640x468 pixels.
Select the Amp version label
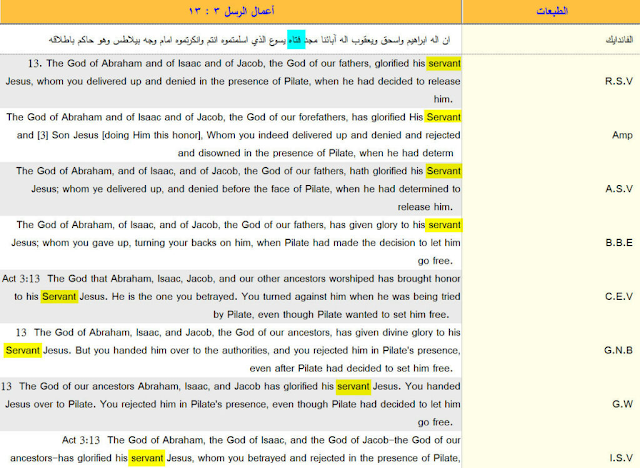pos(622,135)
